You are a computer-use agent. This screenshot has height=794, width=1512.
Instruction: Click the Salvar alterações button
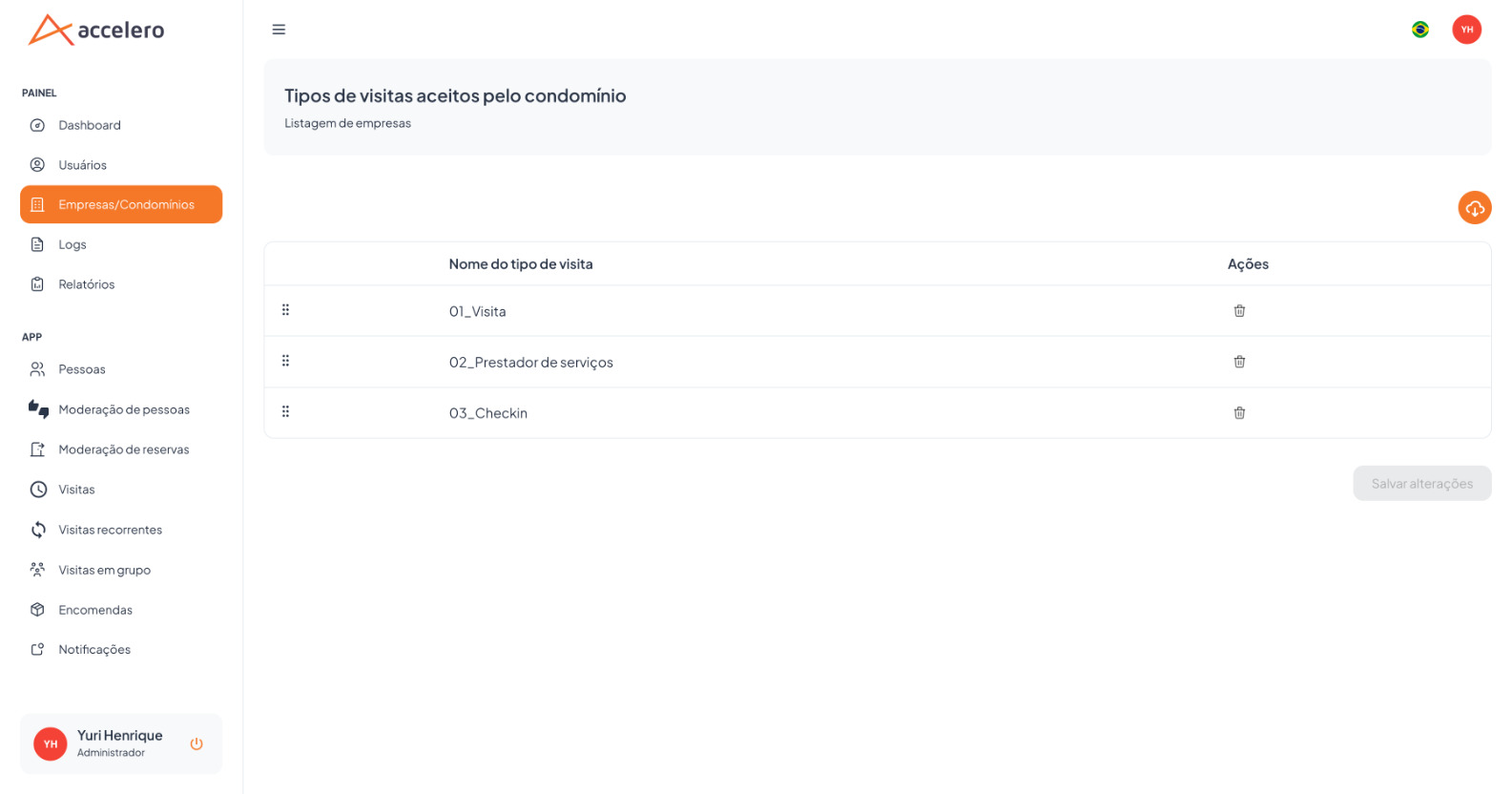[1421, 484]
